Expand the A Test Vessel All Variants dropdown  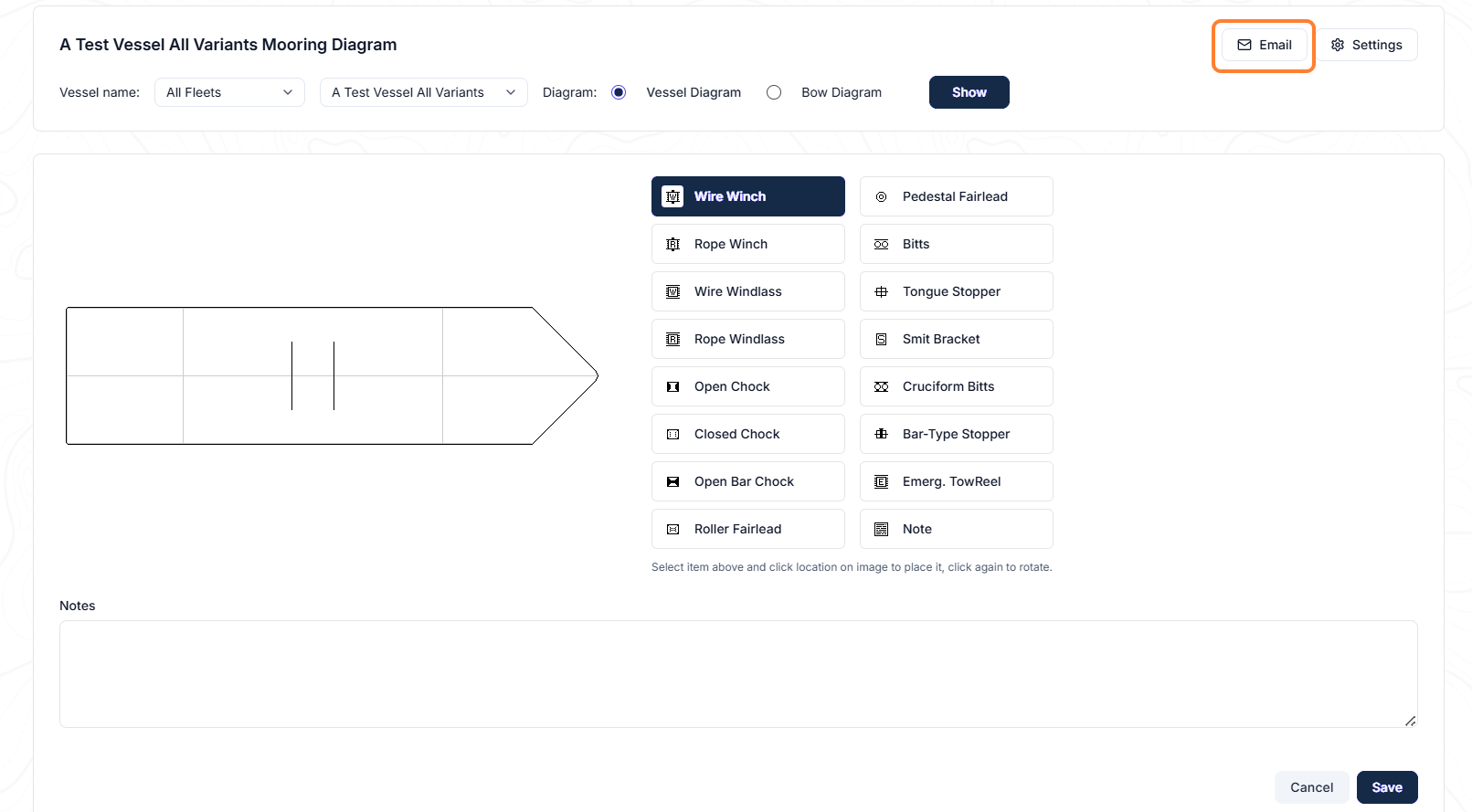pos(423,92)
